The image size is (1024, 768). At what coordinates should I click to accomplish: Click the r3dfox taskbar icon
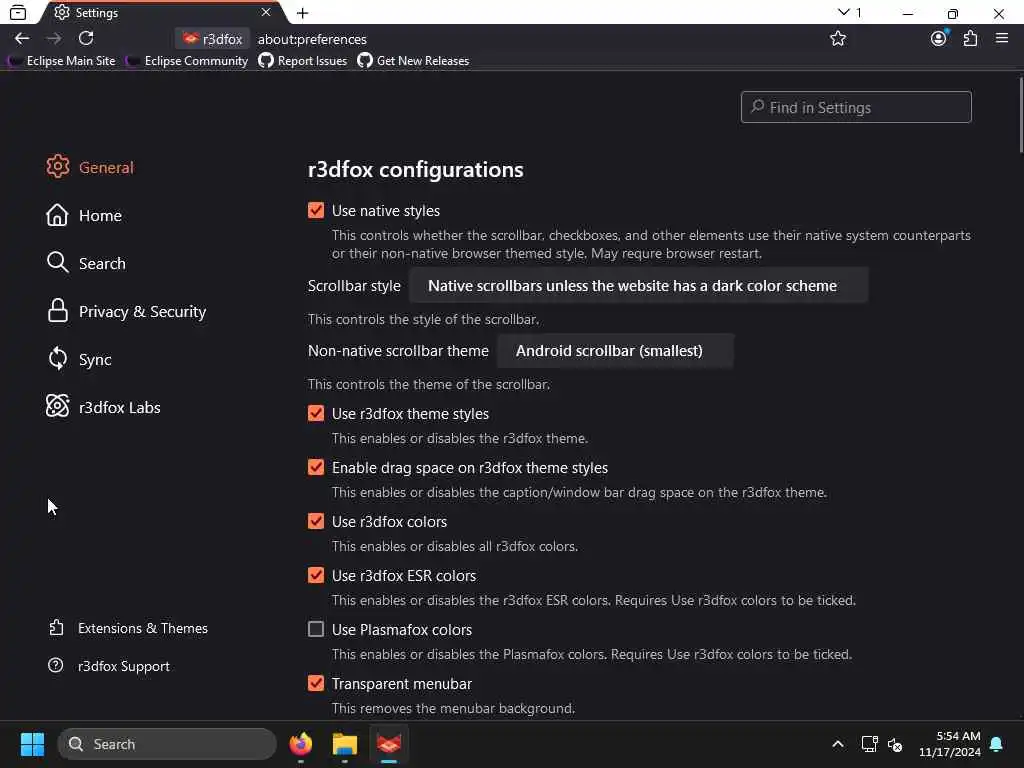[389, 744]
